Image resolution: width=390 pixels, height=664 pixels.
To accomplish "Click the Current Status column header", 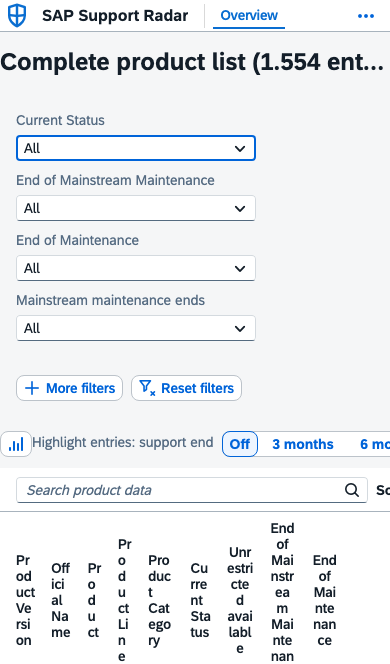I will (x=199, y=600).
